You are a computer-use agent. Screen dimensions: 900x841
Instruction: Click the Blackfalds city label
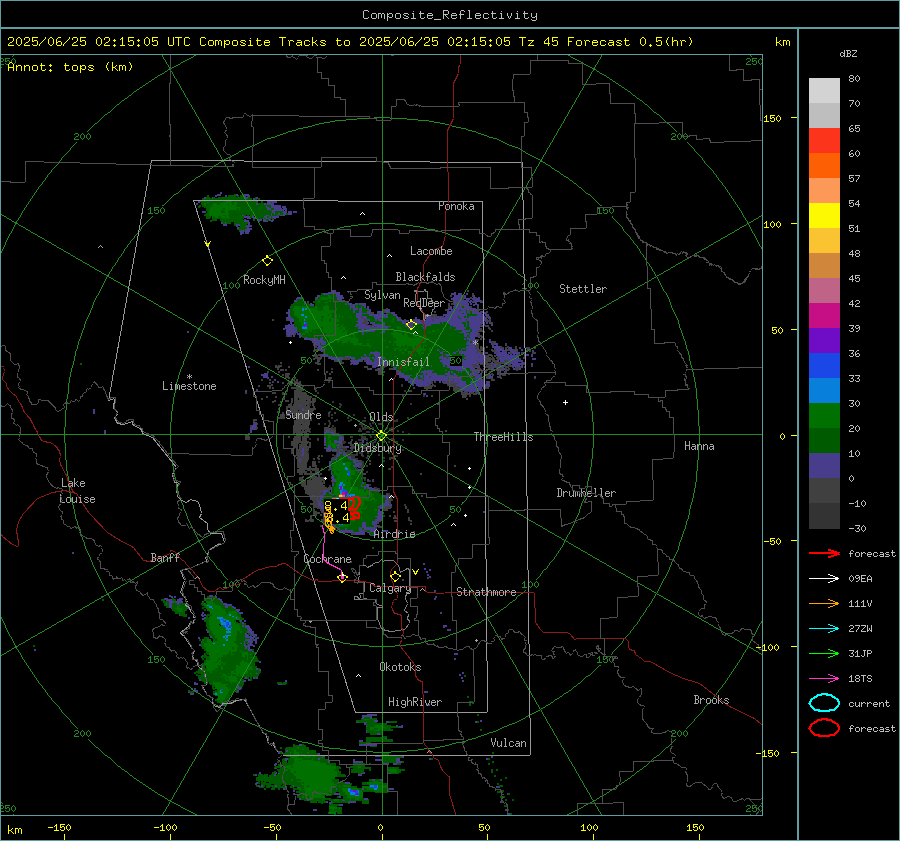coord(425,277)
